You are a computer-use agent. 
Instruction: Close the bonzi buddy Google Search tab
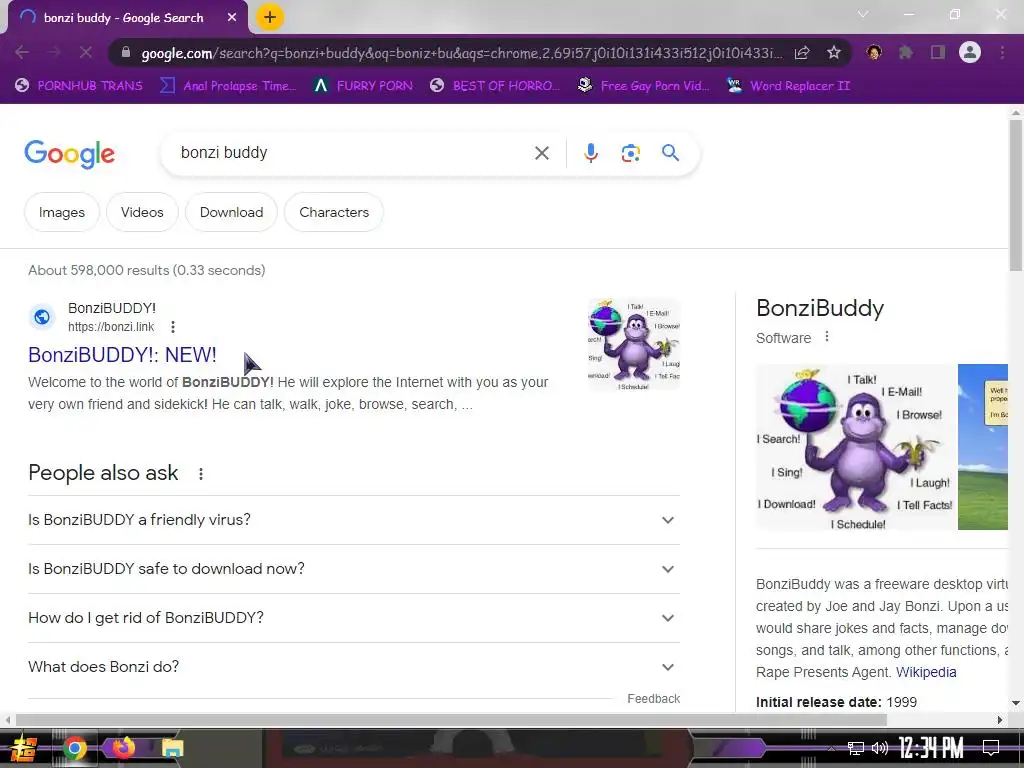[232, 18]
